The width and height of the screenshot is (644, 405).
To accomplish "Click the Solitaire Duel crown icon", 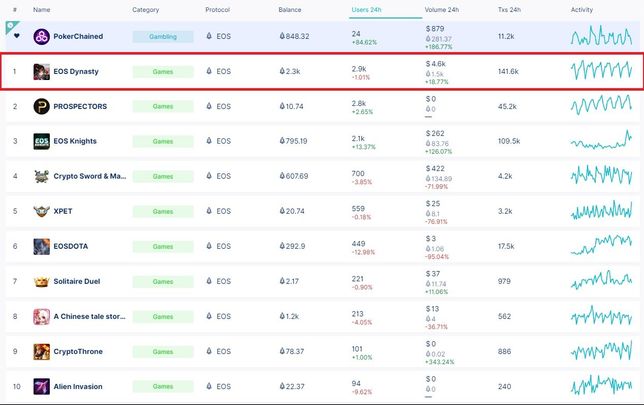I will point(41,281).
